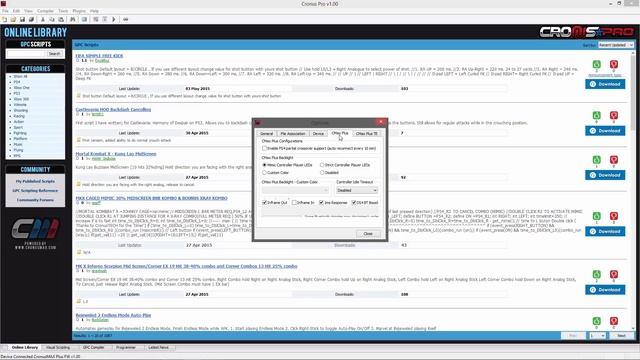Thumbs down the Mortal Kombat Kung Lao script

(x=613, y=160)
